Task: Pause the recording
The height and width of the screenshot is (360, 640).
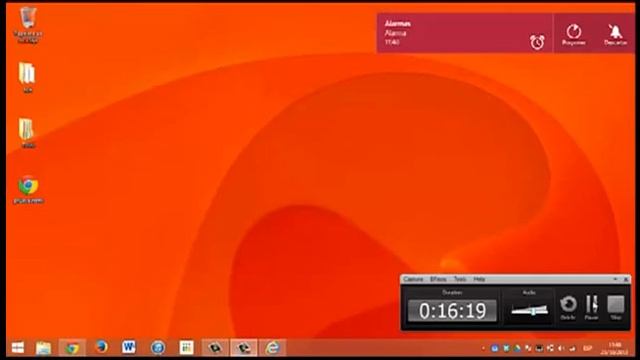Action: pyautogui.click(x=591, y=307)
